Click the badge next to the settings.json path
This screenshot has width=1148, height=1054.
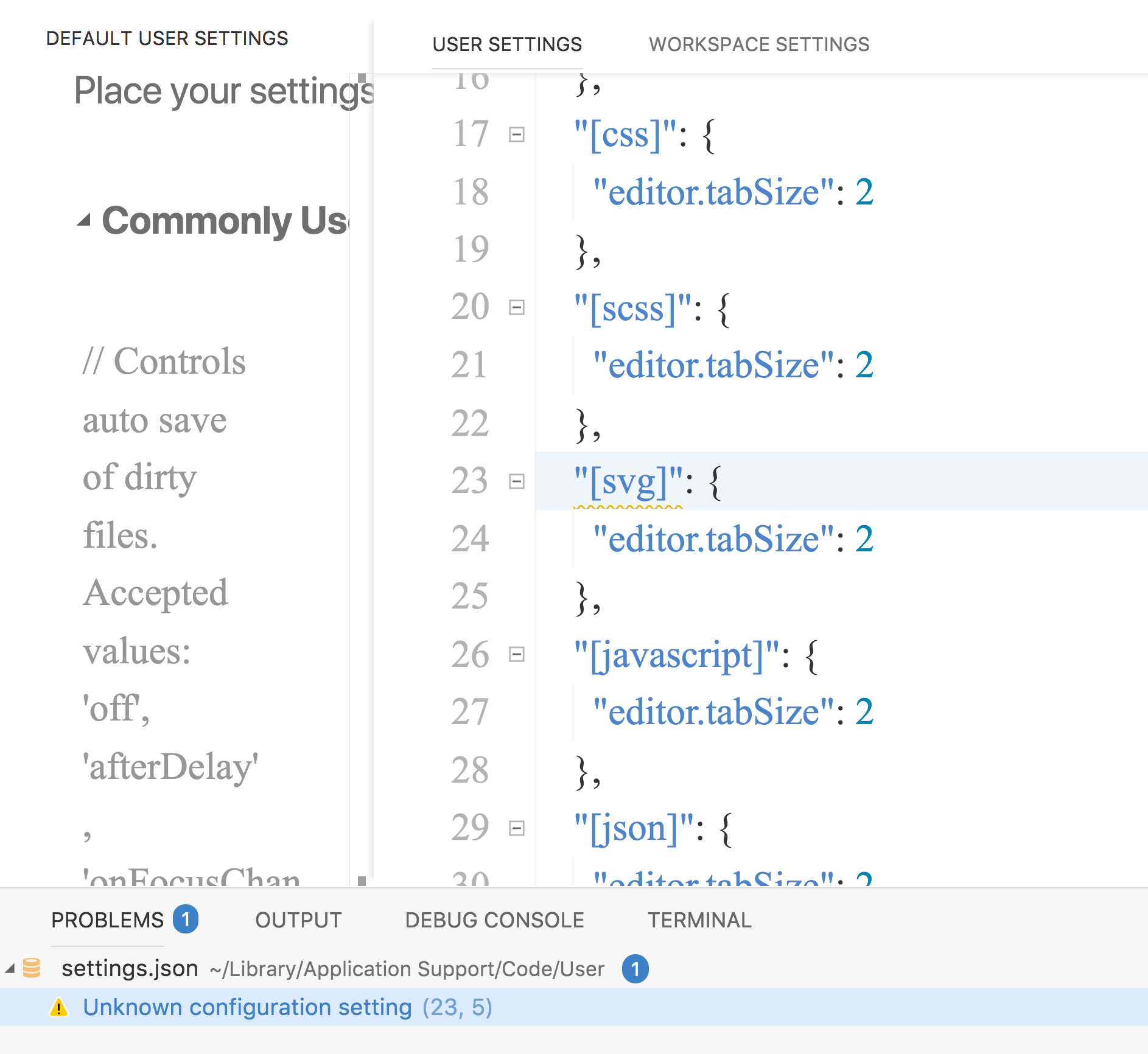635,968
